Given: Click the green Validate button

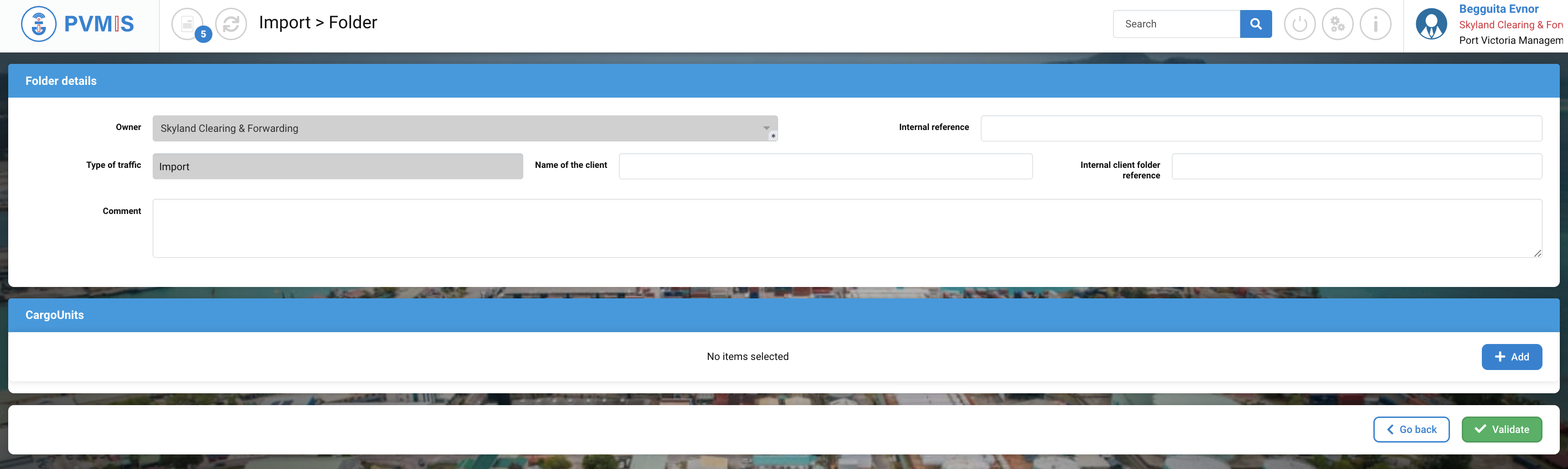Looking at the screenshot, I should (x=1501, y=429).
